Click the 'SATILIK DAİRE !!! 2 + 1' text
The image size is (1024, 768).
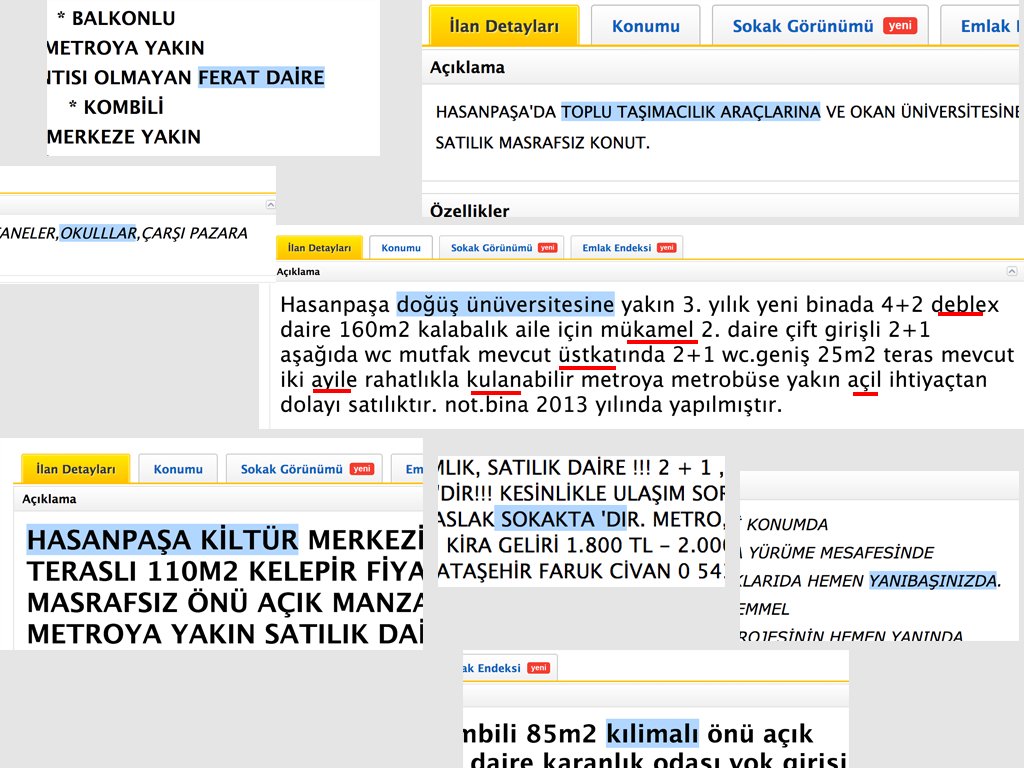(599, 468)
